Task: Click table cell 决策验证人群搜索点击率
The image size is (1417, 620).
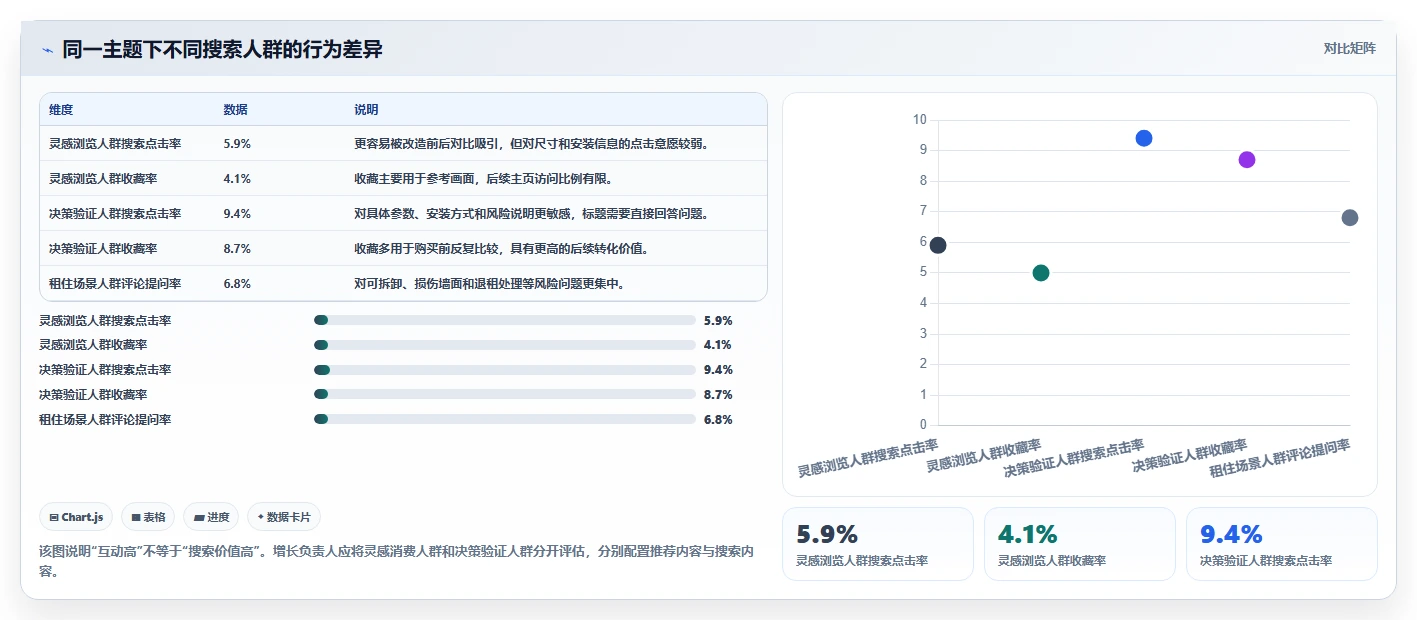Action: coord(115,213)
